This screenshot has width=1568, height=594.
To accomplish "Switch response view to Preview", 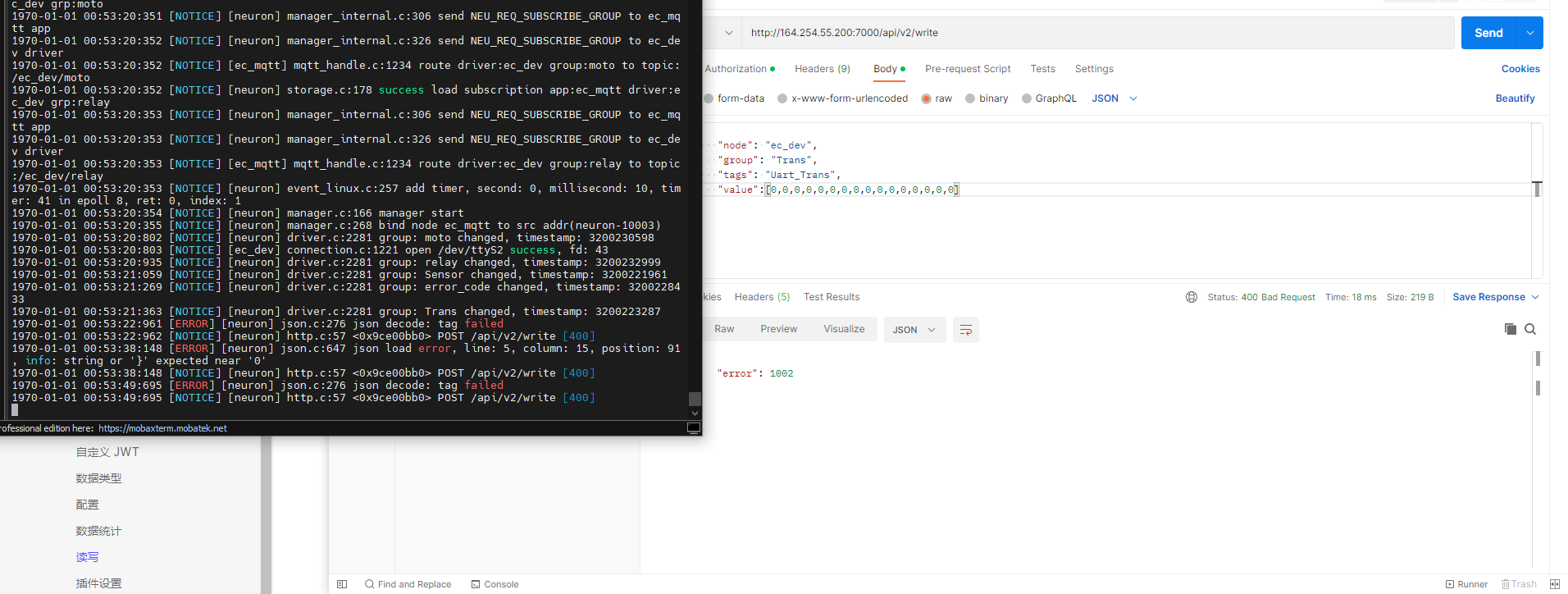I will 778,329.
